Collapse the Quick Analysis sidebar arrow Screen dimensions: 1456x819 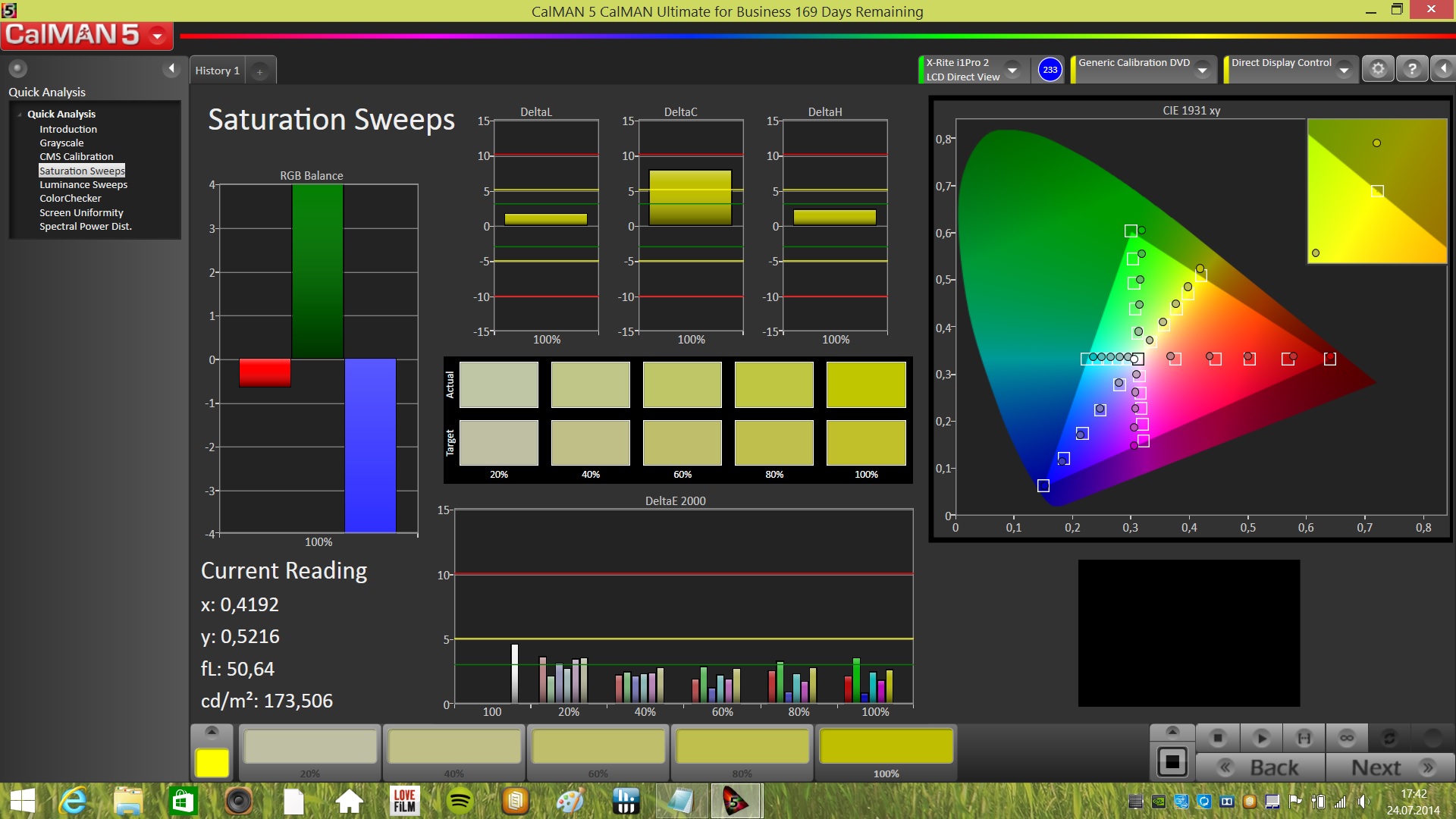click(171, 69)
